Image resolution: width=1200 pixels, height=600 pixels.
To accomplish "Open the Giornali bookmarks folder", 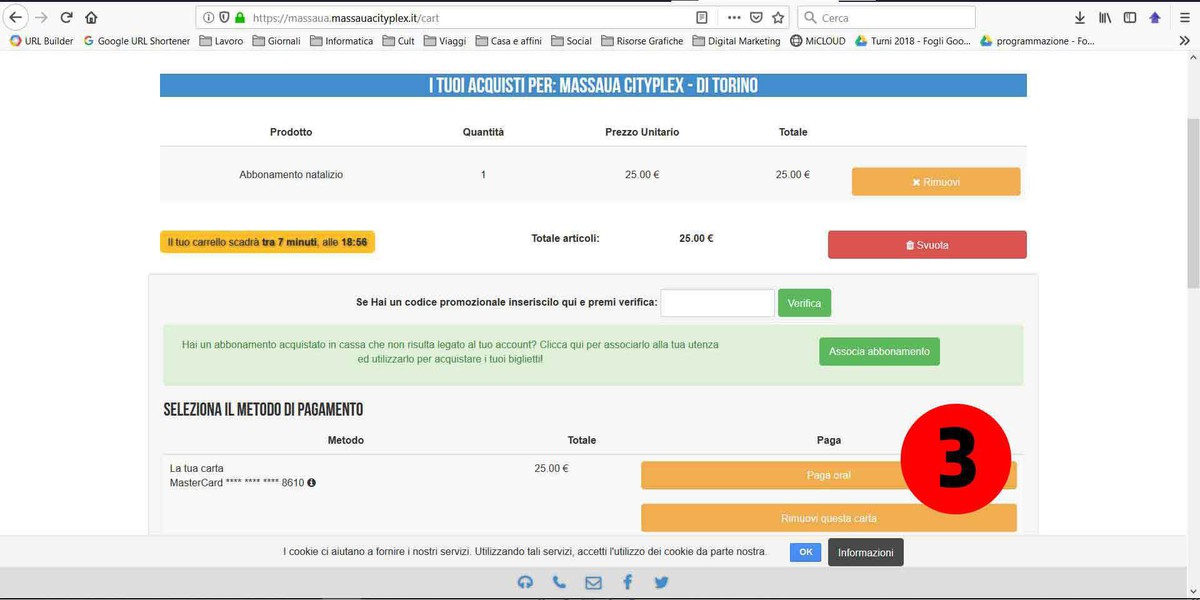I will coord(277,41).
